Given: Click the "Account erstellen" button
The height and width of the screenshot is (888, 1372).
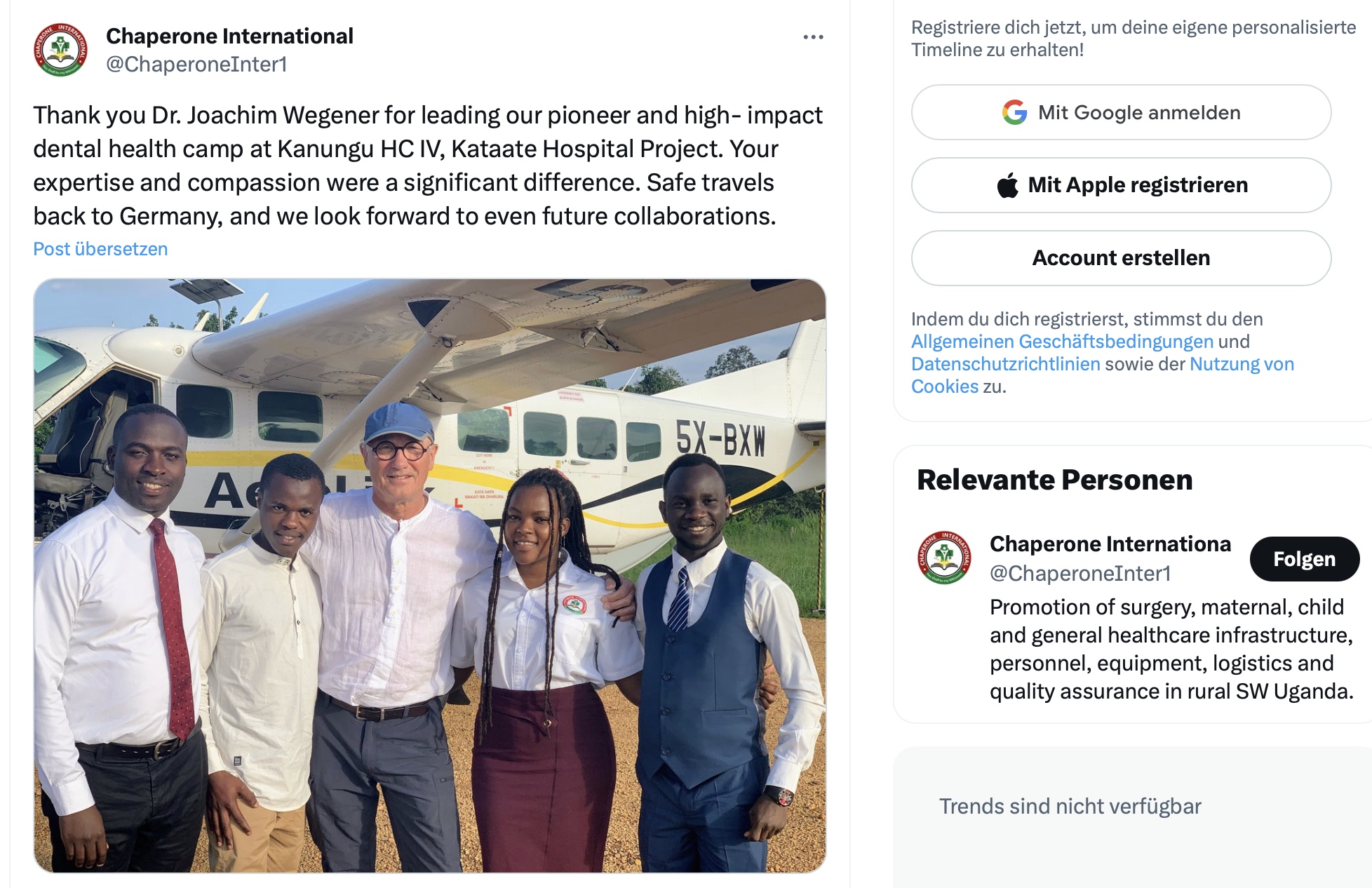Looking at the screenshot, I should click(x=1121, y=258).
